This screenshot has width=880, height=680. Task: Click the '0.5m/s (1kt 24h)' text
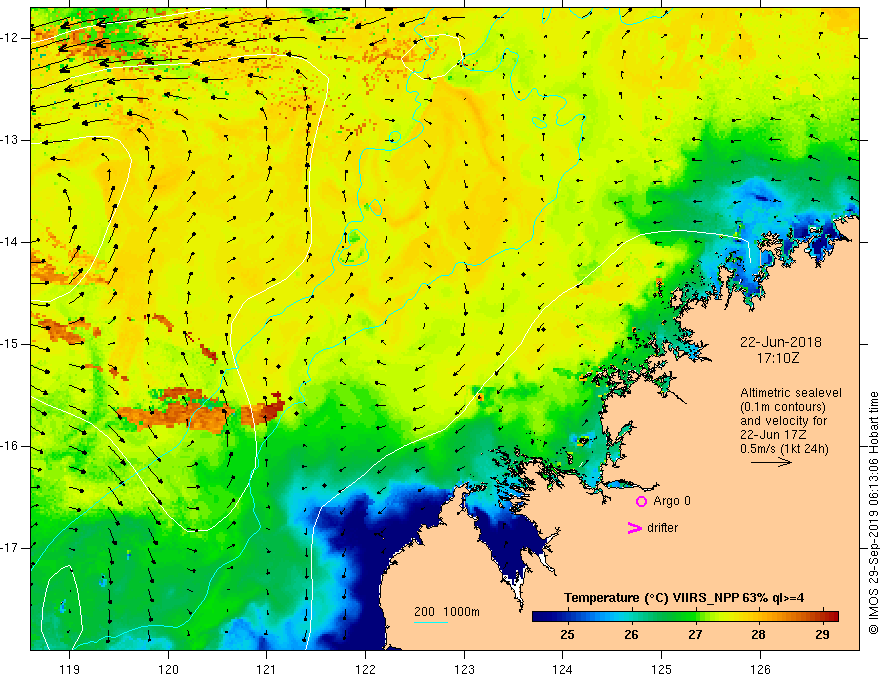[x=784, y=449]
